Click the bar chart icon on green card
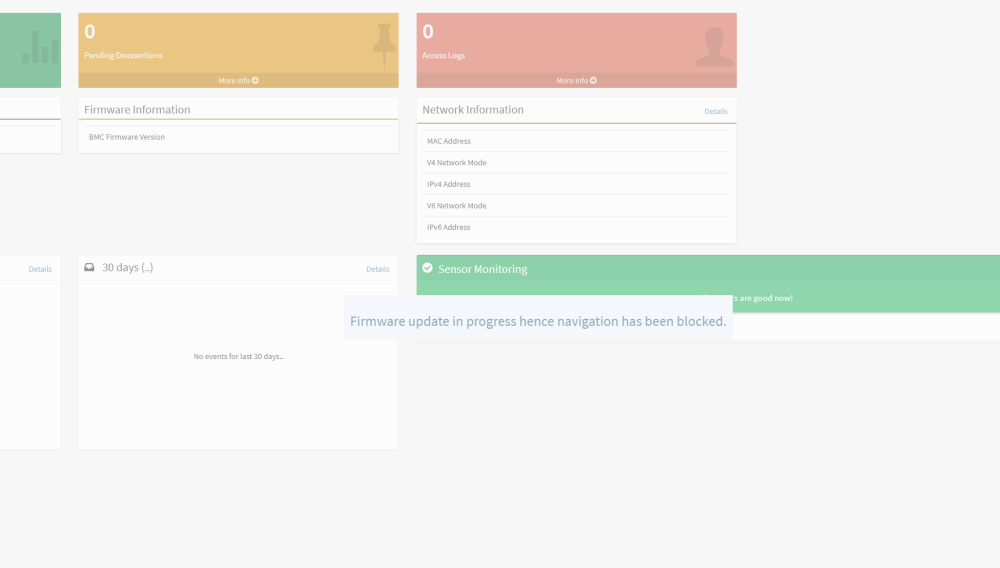Image resolution: width=1000 pixels, height=568 pixels. click(x=40, y=47)
